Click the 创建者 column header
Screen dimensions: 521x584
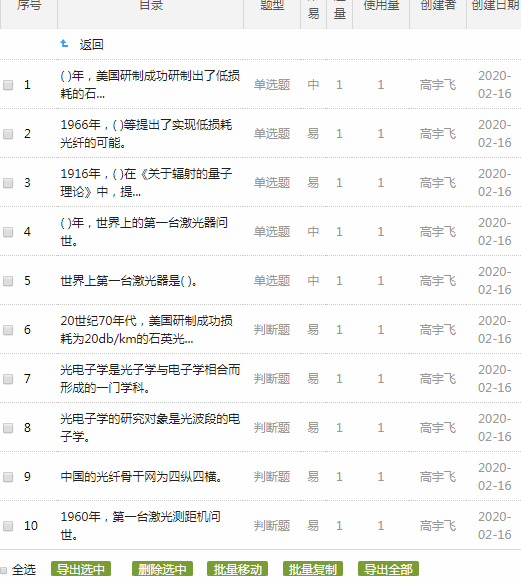point(438,5)
